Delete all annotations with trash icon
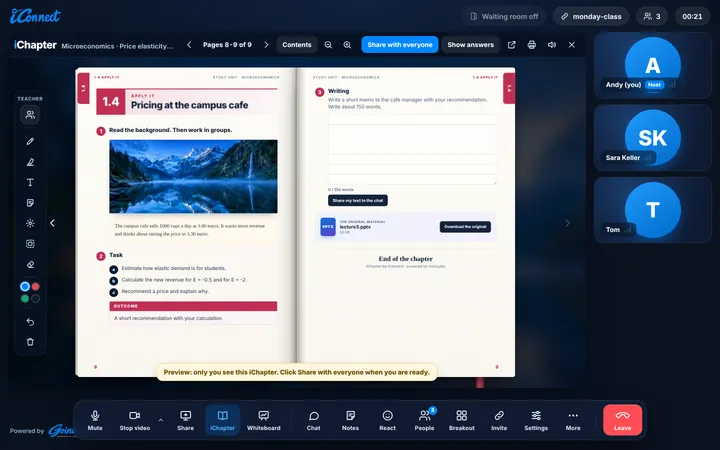720x450 pixels. click(x=30, y=342)
